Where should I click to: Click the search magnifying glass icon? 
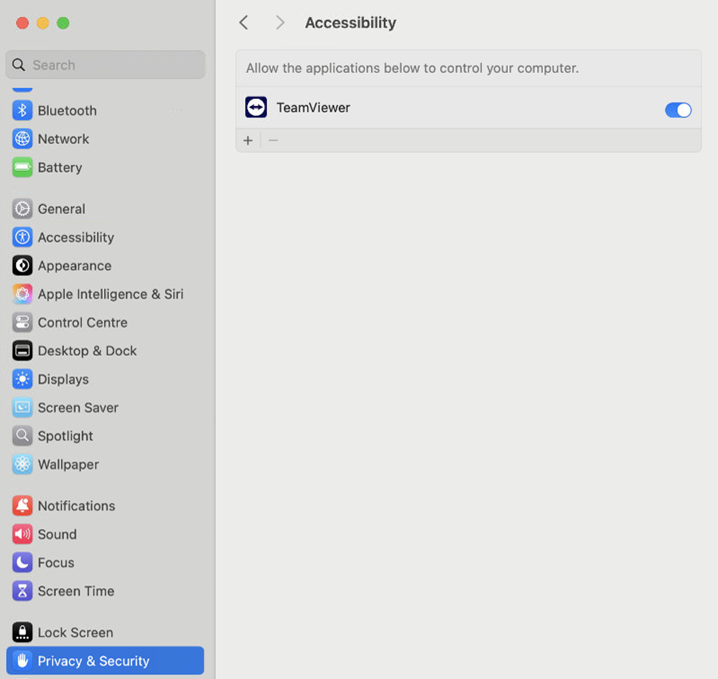(x=18, y=65)
